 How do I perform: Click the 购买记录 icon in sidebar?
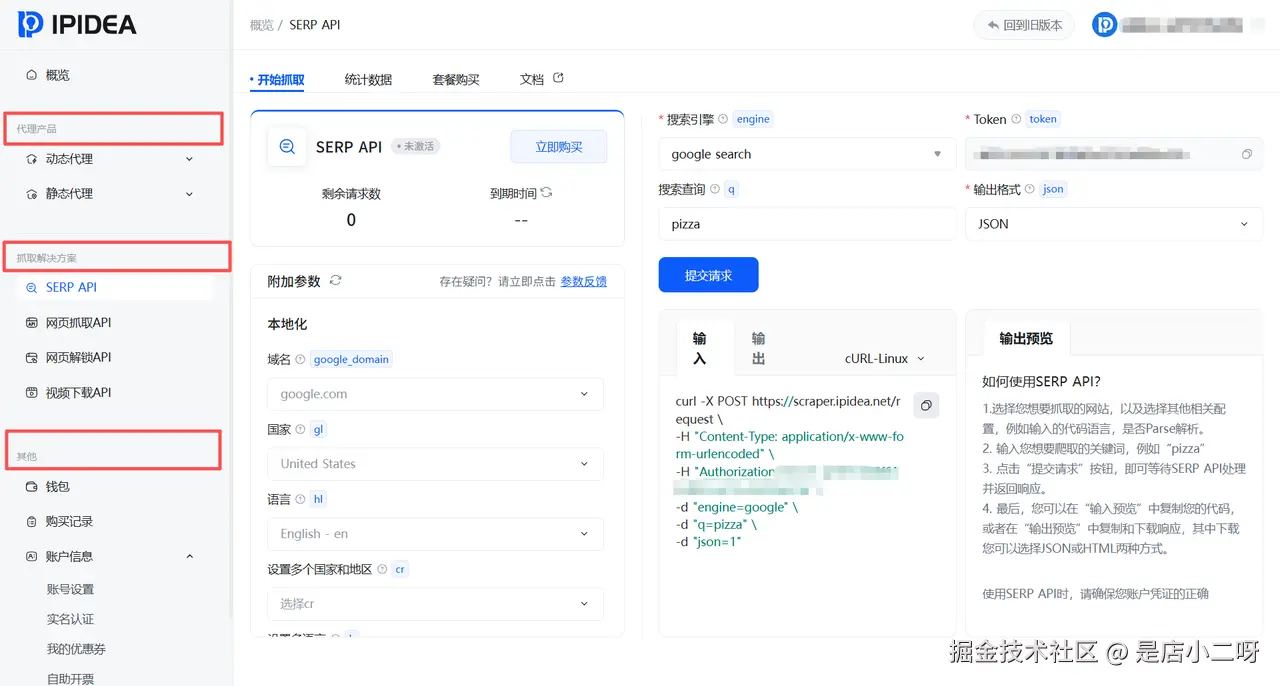[x=31, y=522]
